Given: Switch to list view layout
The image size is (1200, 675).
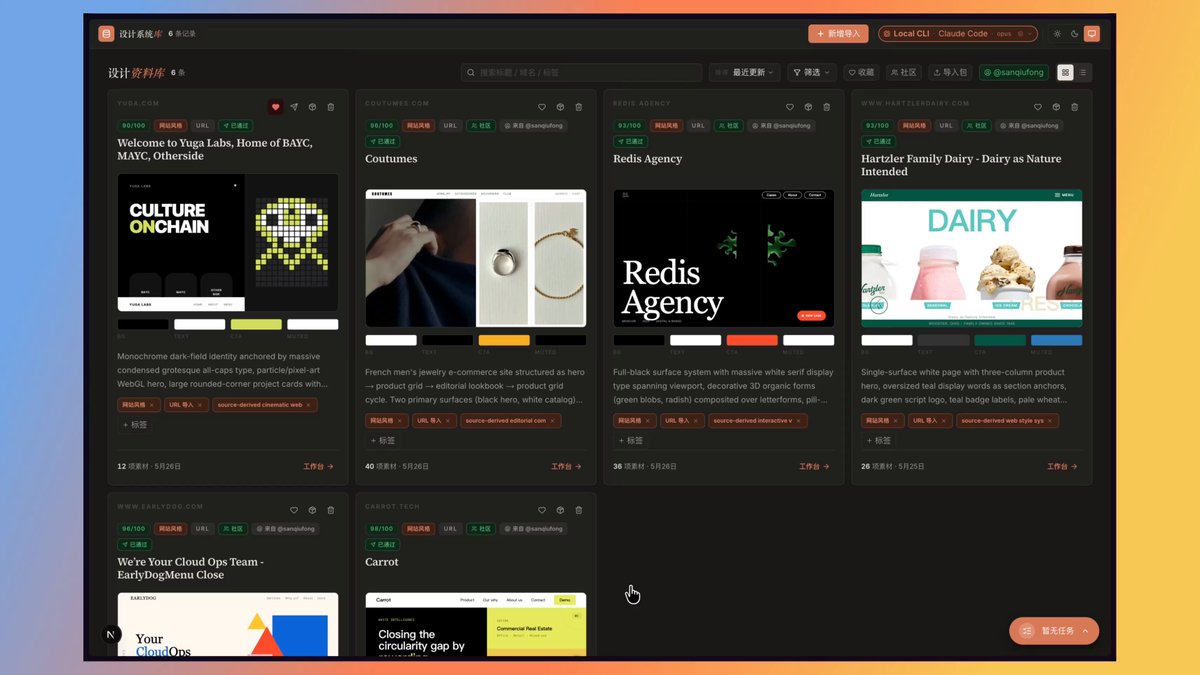Looking at the screenshot, I should click(1082, 72).
